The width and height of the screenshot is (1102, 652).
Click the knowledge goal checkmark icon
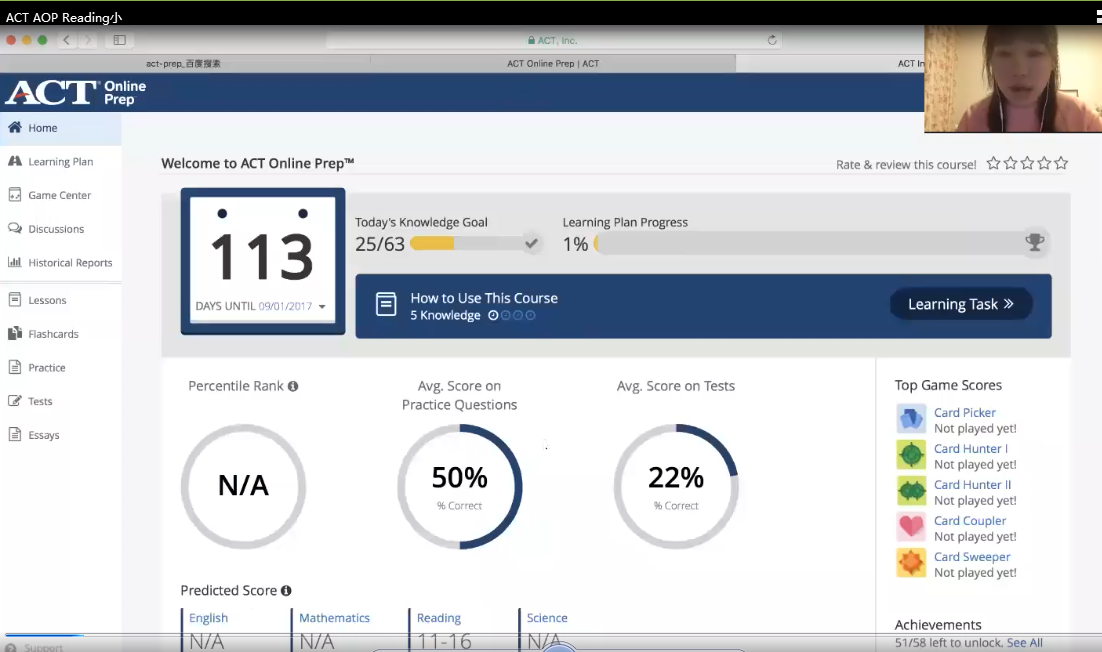pyautogui.click(x=531, y=244)
